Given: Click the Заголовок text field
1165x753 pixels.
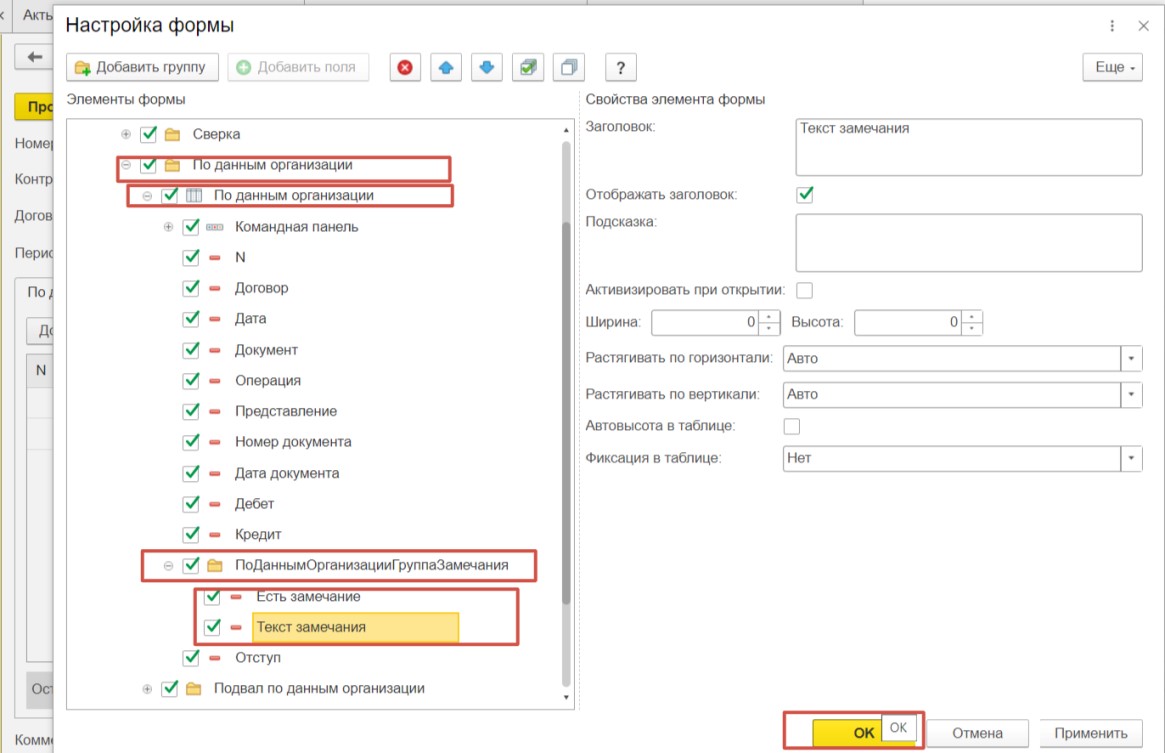Looking at the screenshot, I should tap(968, 147).
